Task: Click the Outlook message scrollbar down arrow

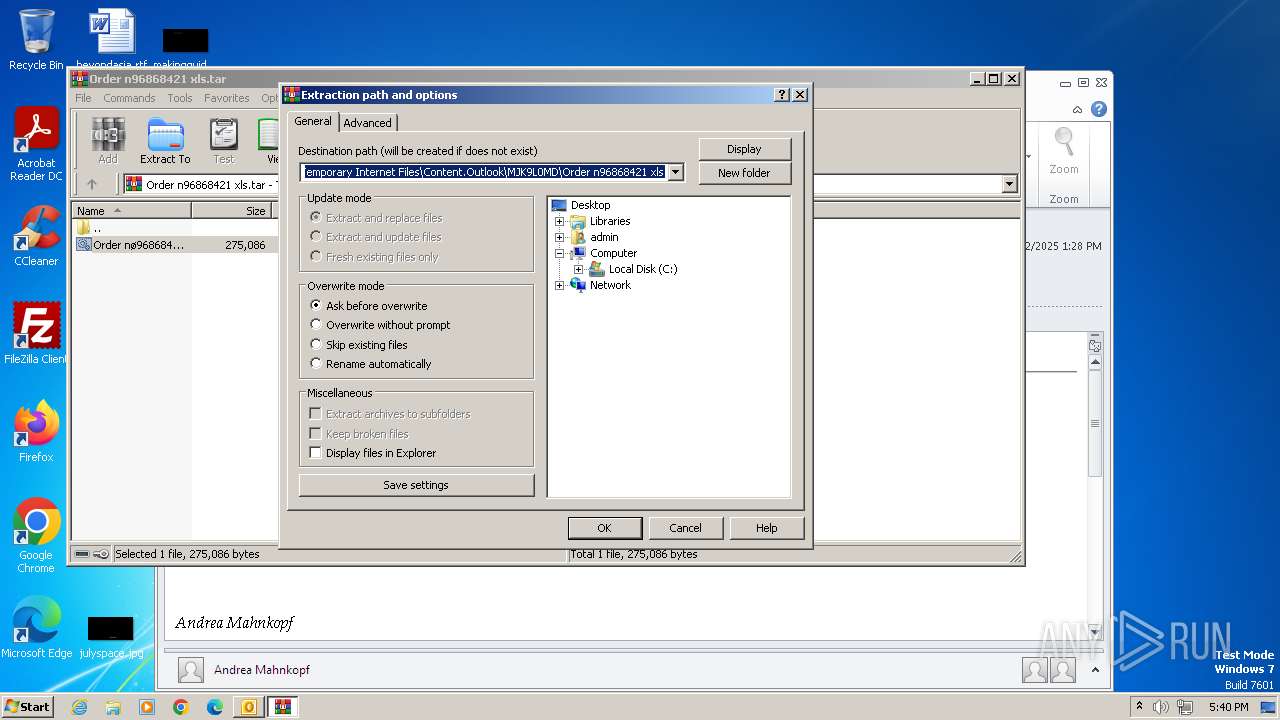Action: pos(1095,632)
